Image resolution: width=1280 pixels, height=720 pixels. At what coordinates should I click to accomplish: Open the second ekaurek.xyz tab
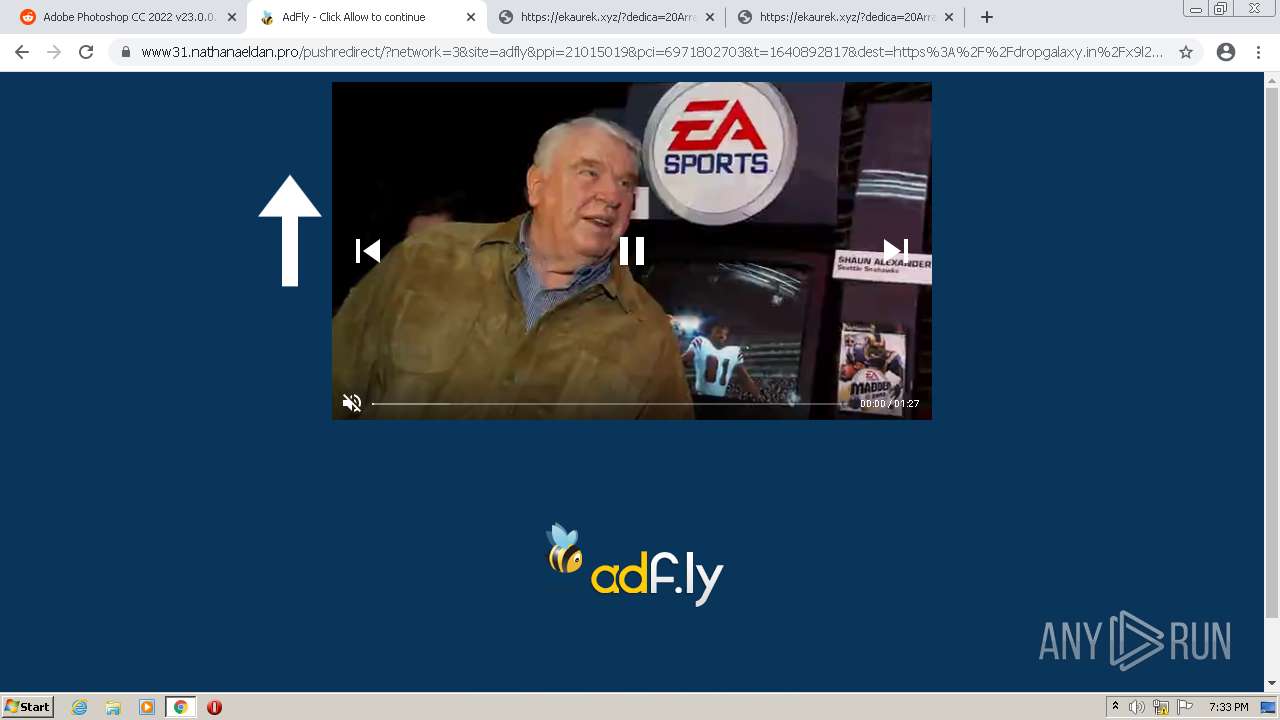pyautogui.click(x=847, y=17)
